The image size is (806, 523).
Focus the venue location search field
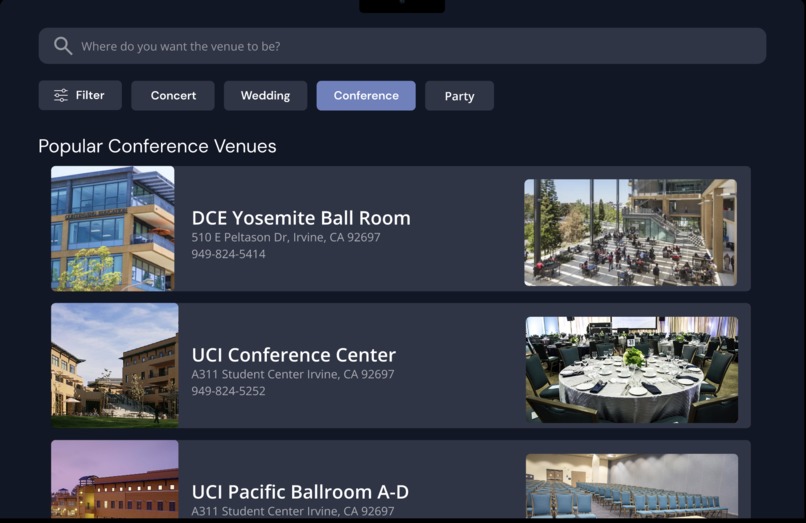(x=402, y=46)
